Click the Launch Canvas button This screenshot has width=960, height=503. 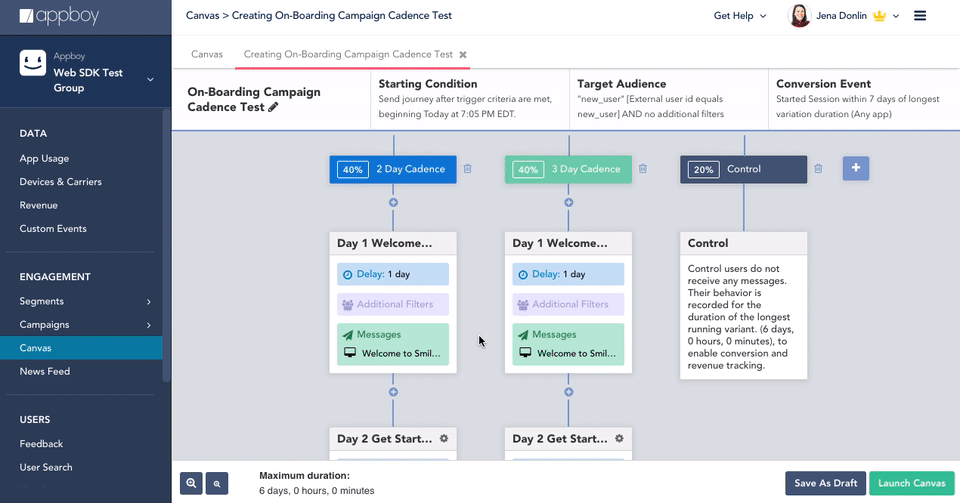[x=911, y=484]
